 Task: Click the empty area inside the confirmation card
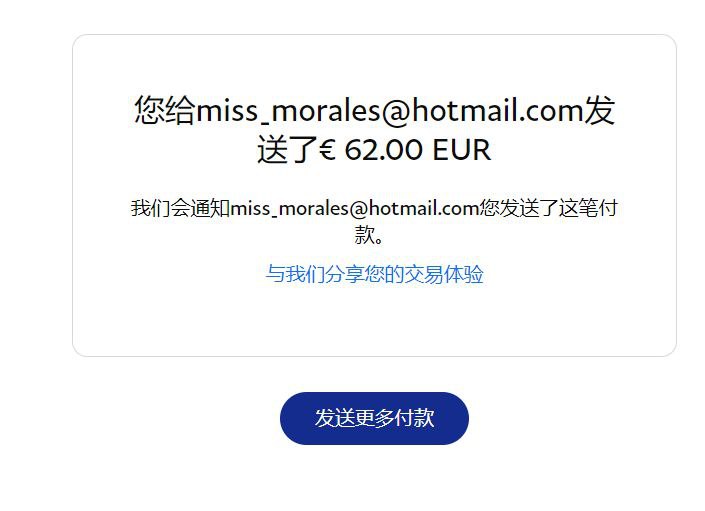click(x=374, y=321)
